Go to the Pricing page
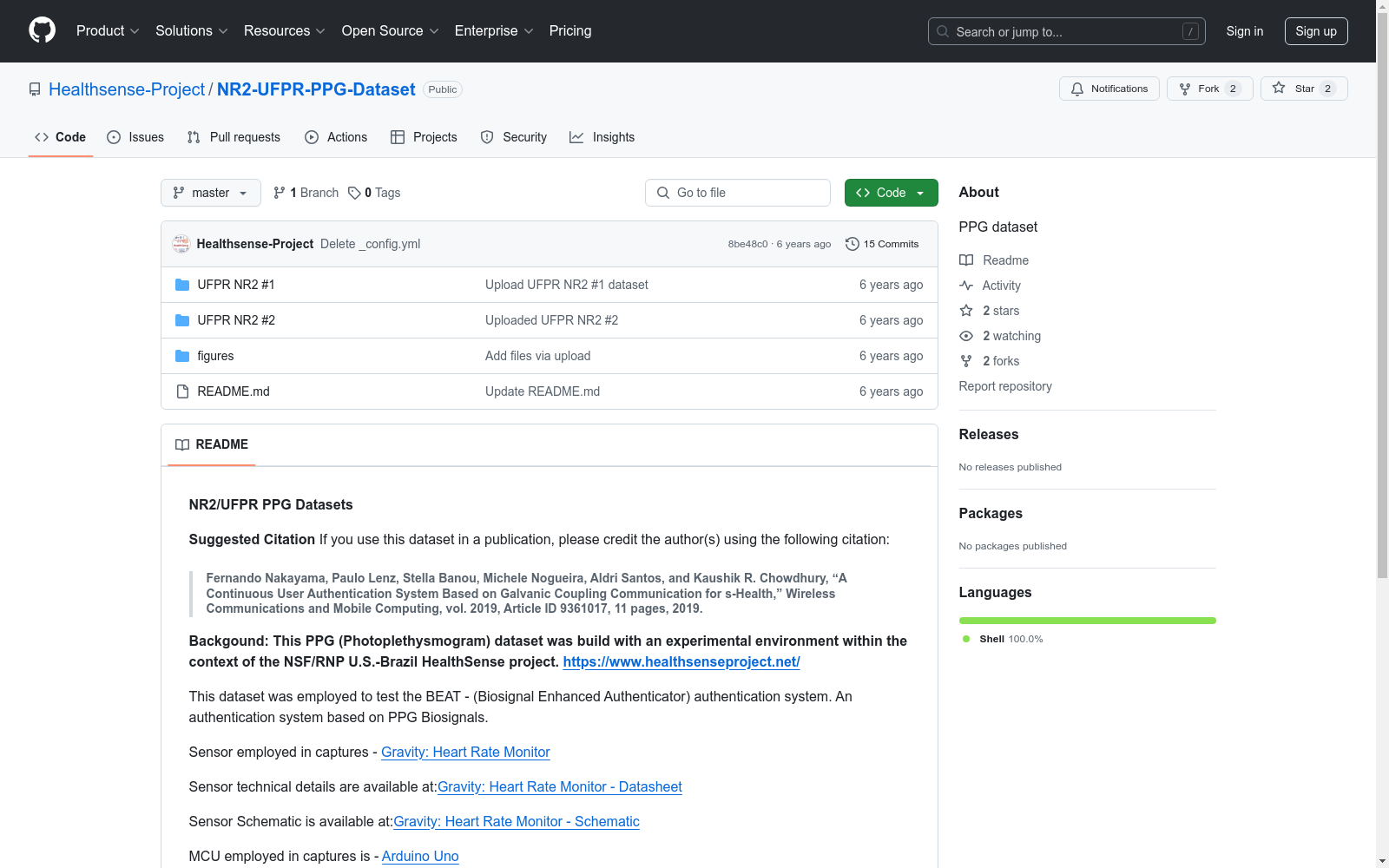Image resolution: width=1389 pixels, height=868 pixels. (570, 31)
